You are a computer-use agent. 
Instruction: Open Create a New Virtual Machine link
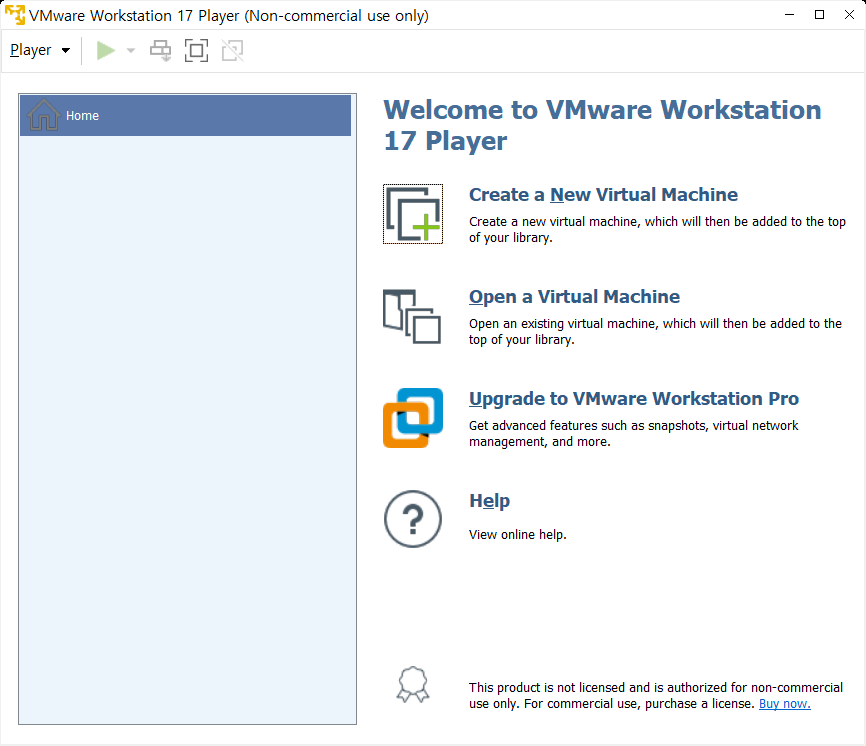(603, 194)
